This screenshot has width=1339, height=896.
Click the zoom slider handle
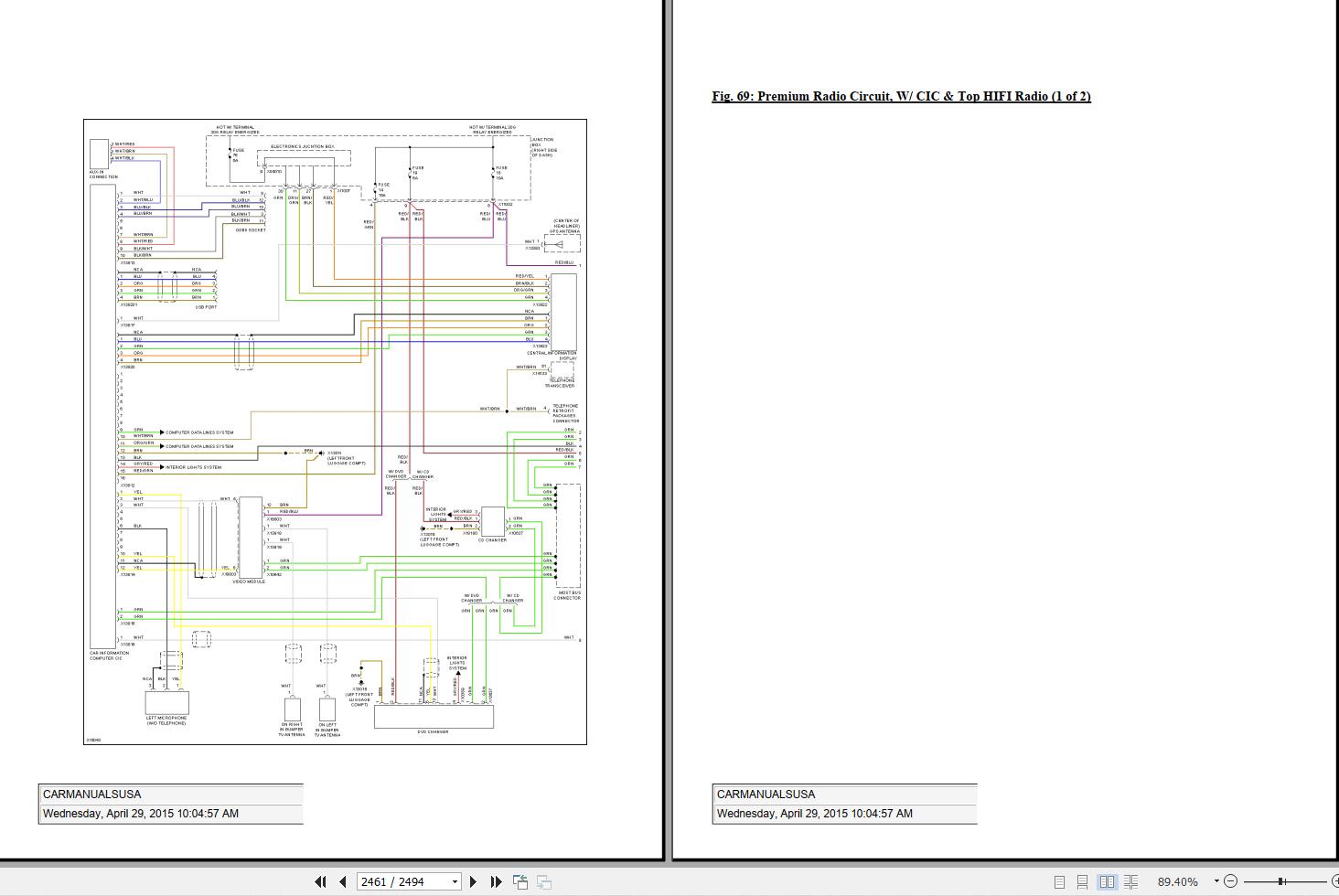pos(1281,880)
